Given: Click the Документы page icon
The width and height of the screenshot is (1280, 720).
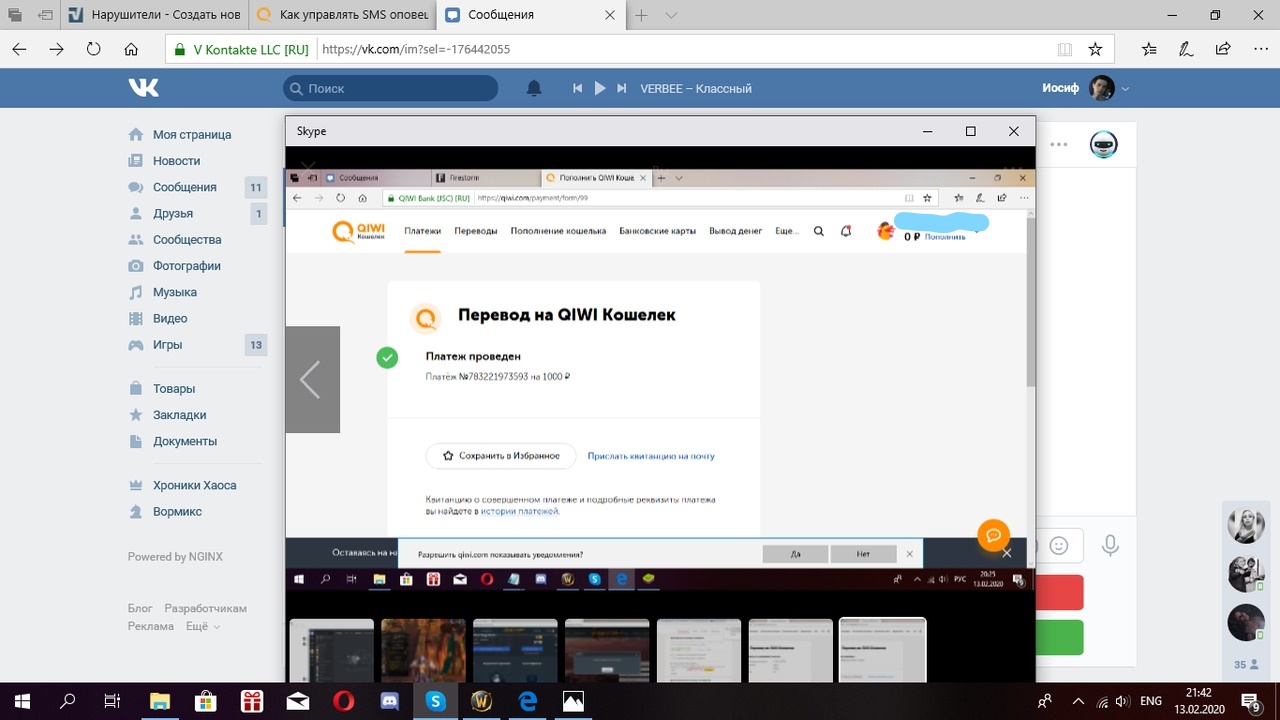Looking at the screenshot, I should tap(135, 441).
